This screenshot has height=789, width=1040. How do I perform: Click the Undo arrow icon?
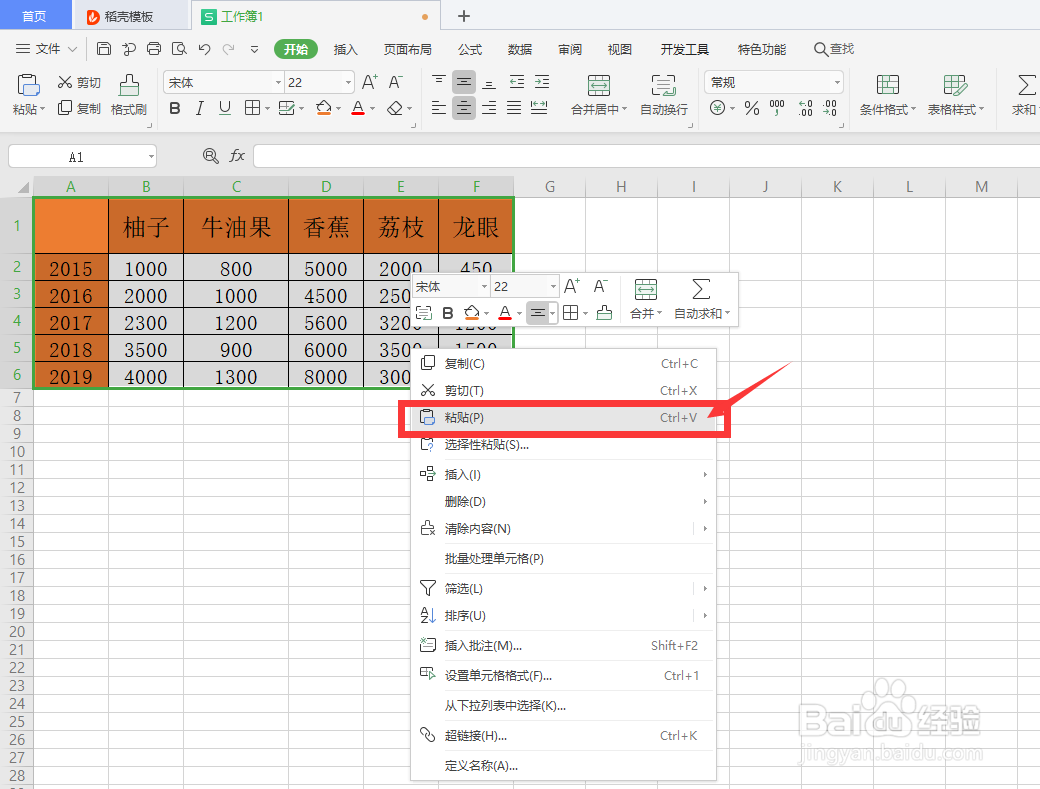pyautogui.click(x=204, y=48)
